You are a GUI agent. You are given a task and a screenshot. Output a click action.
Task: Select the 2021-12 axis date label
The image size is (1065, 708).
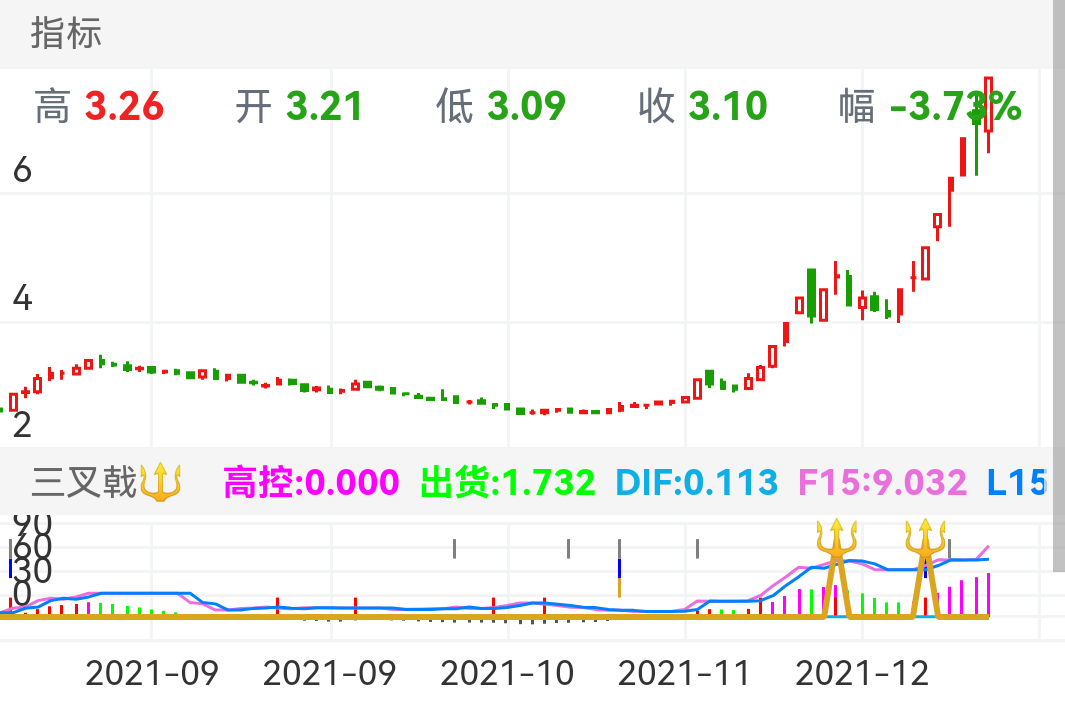point(862,674)
